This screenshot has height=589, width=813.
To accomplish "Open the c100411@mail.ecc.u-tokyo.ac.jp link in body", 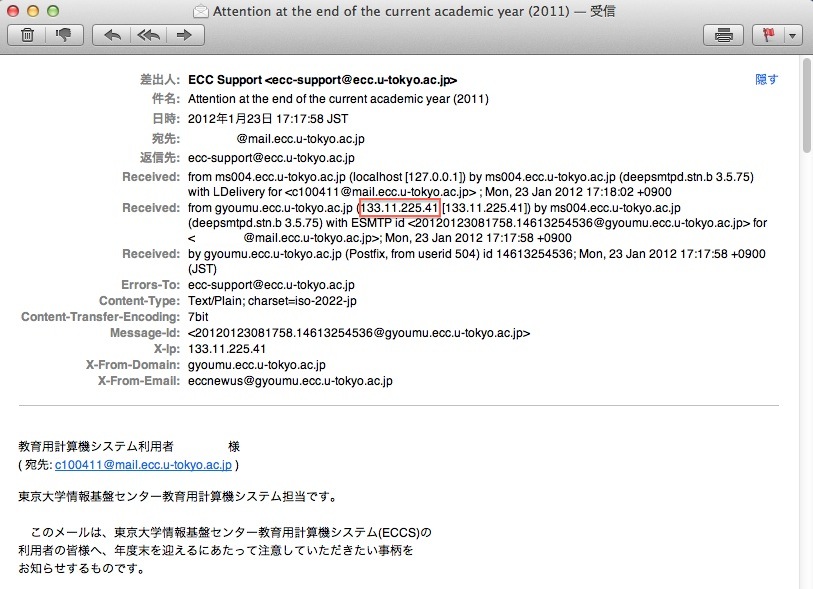I will pyautogui.click(x=143, y=465).
